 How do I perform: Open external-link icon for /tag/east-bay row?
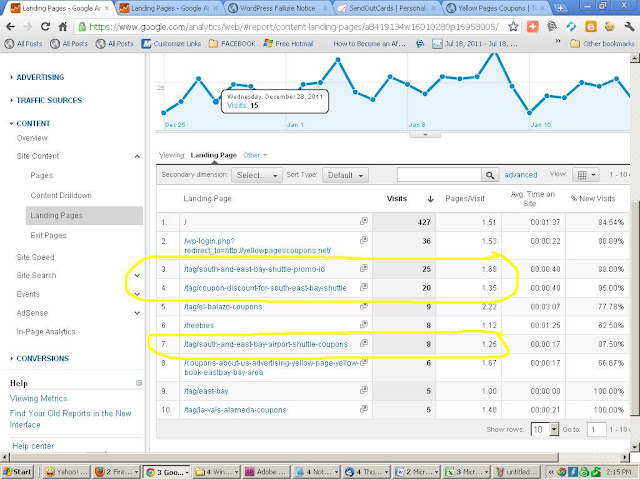coord(364,390)
